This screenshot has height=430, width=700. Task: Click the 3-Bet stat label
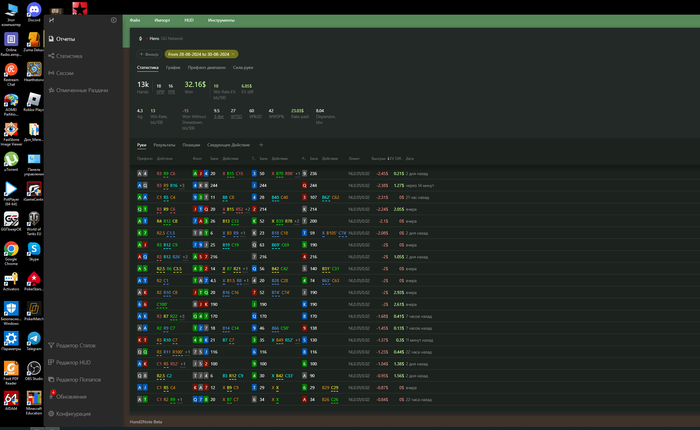click(218, 117)
